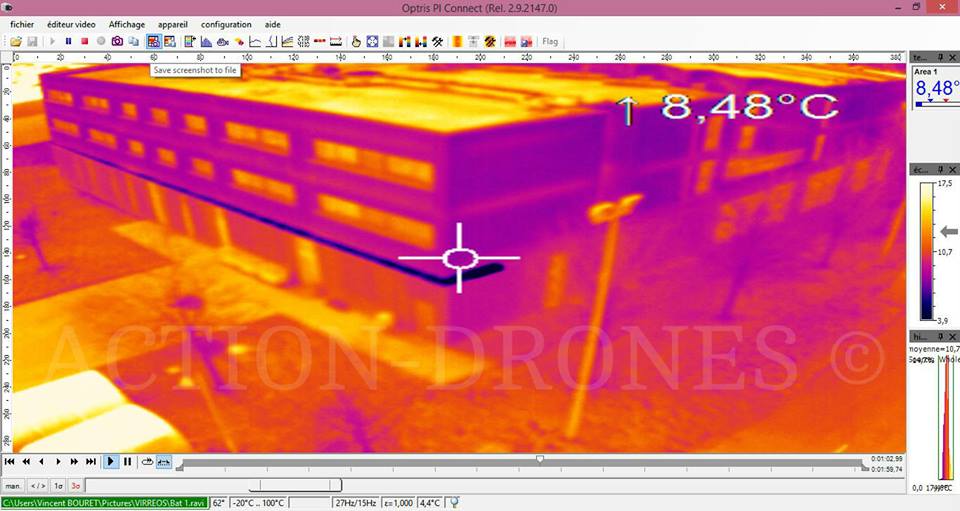960x511 pixels.
Task: Click the video timeline position slider
Action: tap(540, 459)
